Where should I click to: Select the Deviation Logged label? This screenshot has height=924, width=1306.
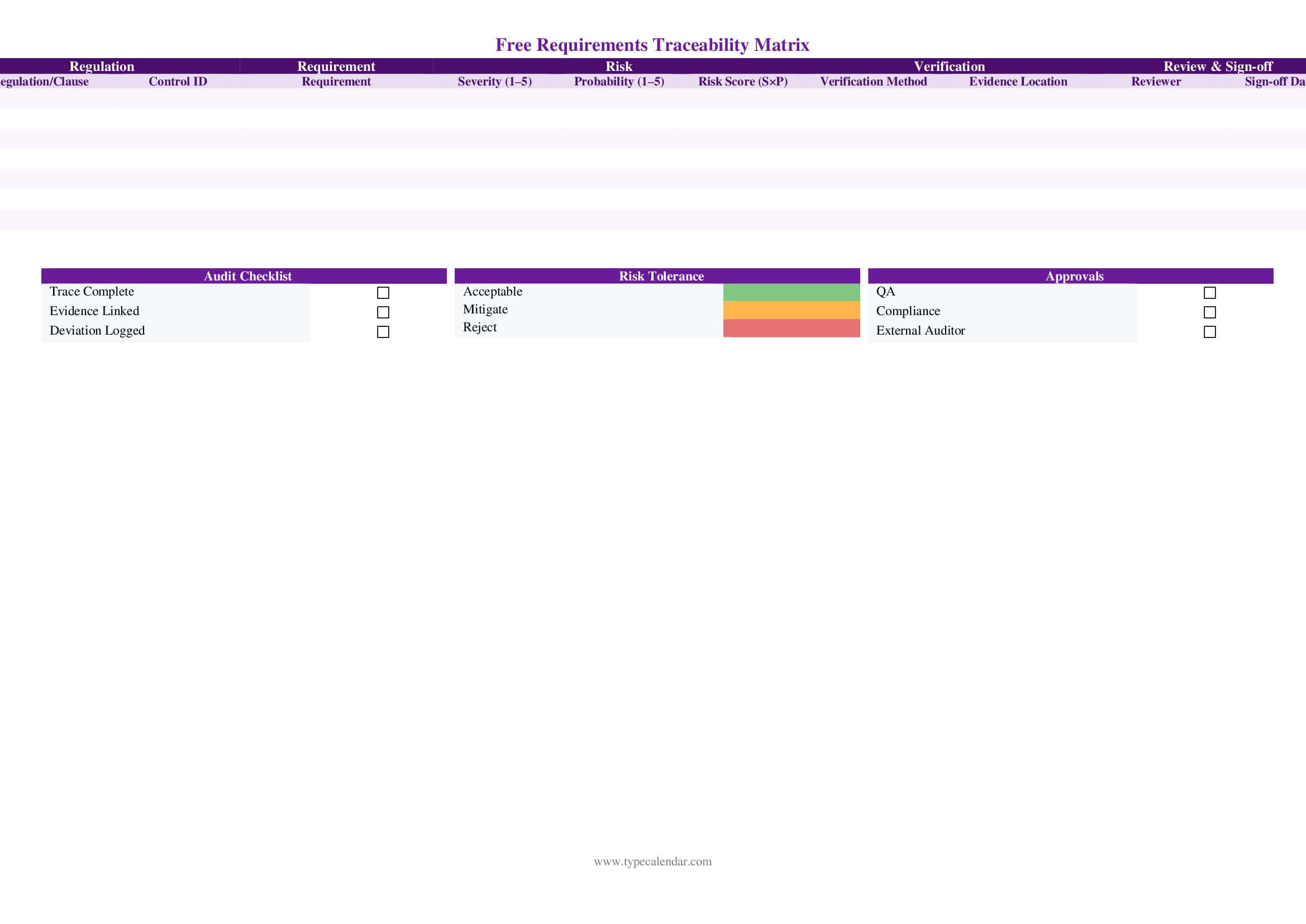point(97,331)
